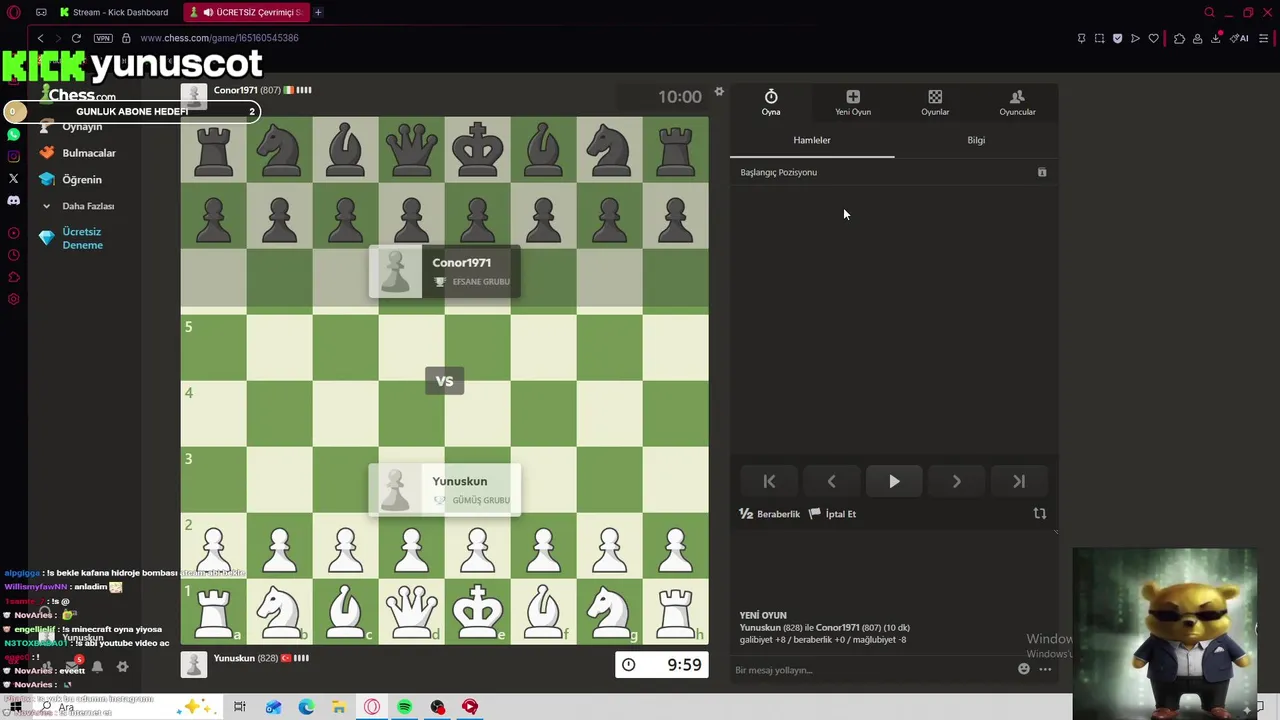Open the snapshot capture tool icon
This screenshot has width=1280, height=720.
[1099, 38]
